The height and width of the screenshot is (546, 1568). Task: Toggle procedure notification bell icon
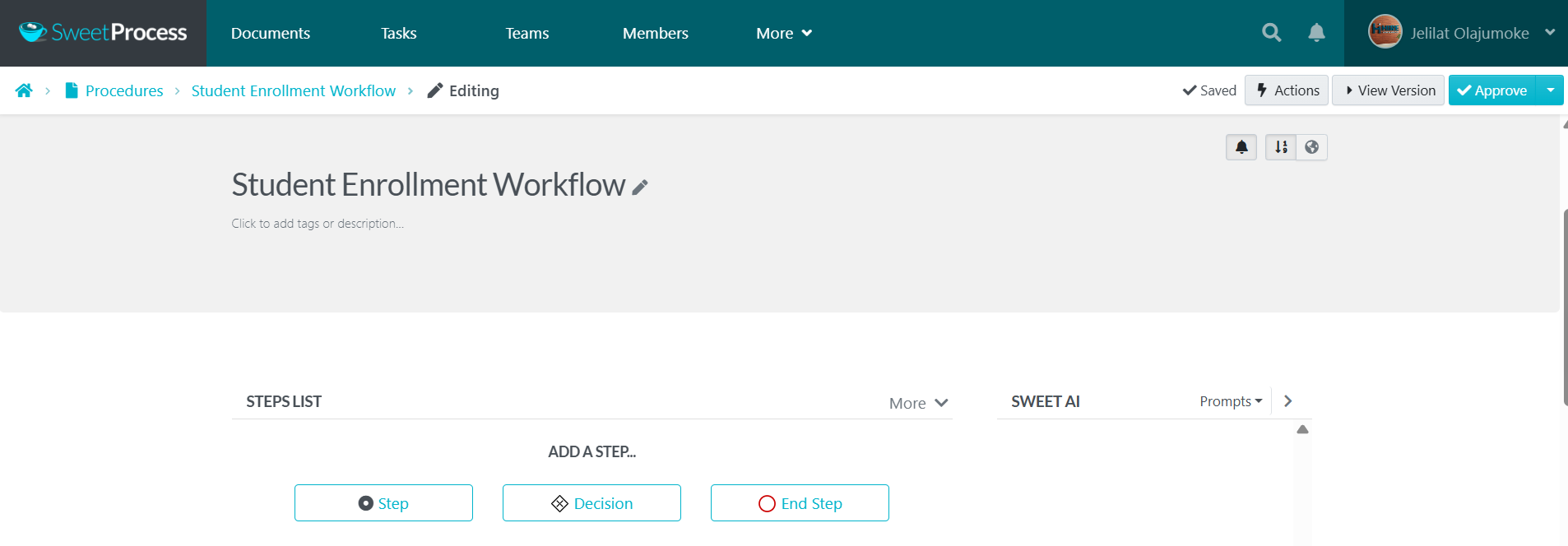[1241, 147]
